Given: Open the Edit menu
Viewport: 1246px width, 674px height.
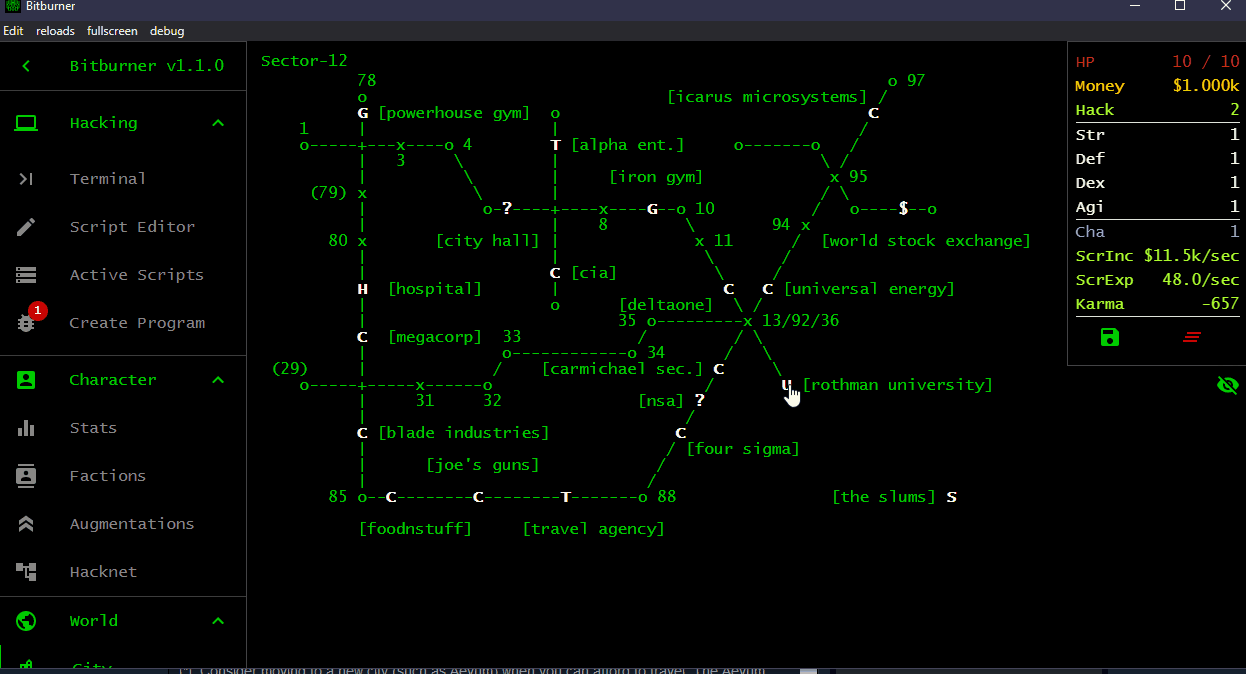Looking at the screenshot, I should [13, 31].
